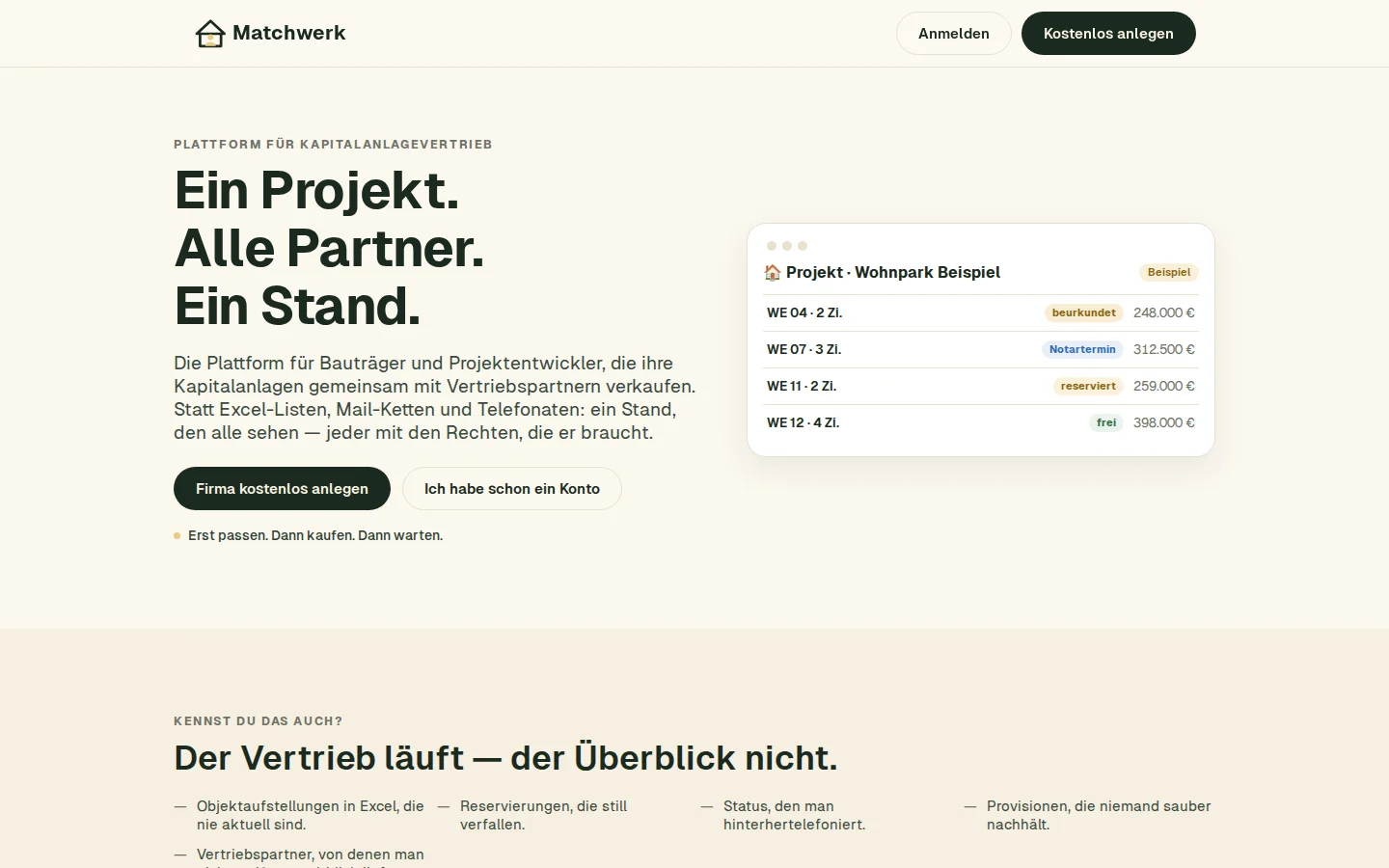
Task: Click the Projekt · Wohnpark Beispiel title
Action: click(893, 272)
